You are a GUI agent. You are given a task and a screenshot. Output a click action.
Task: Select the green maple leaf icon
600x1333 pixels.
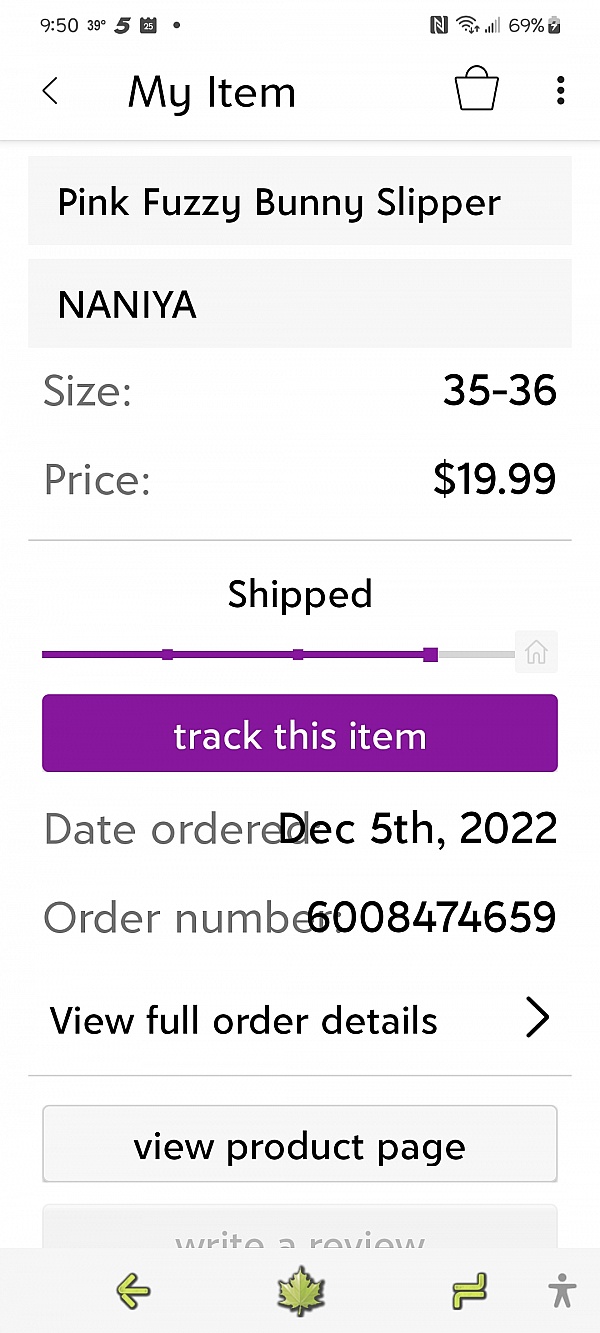click(300, 1291)
